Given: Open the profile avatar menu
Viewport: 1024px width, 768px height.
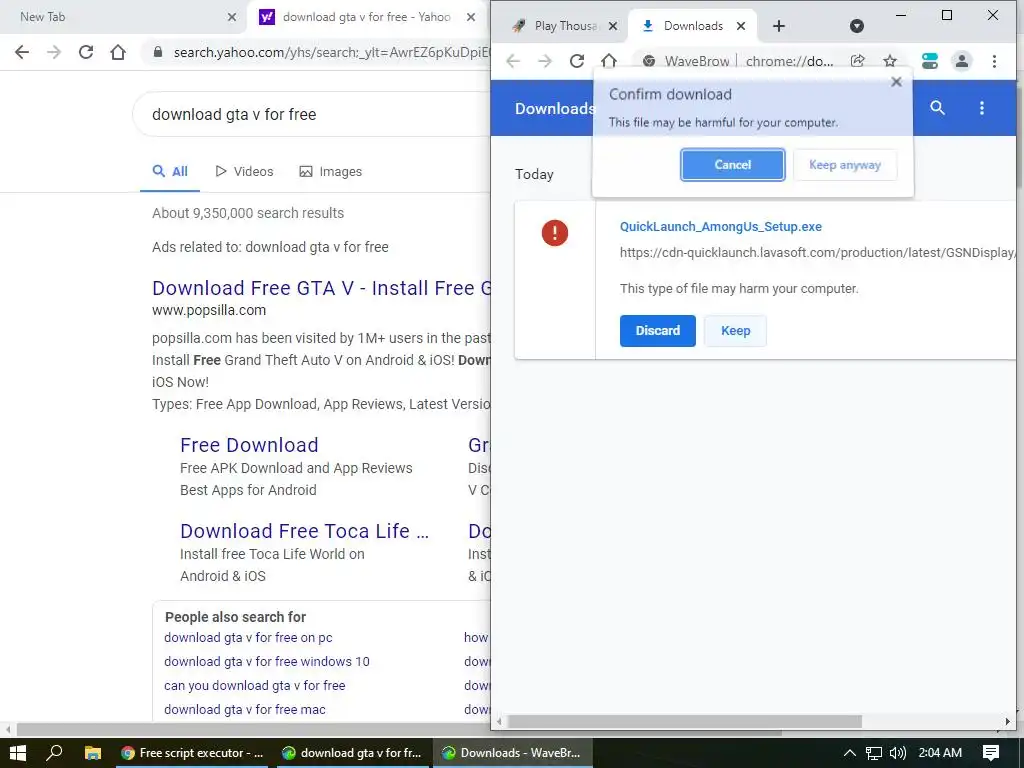Looking at the screenshot, I should click(961, 61).
